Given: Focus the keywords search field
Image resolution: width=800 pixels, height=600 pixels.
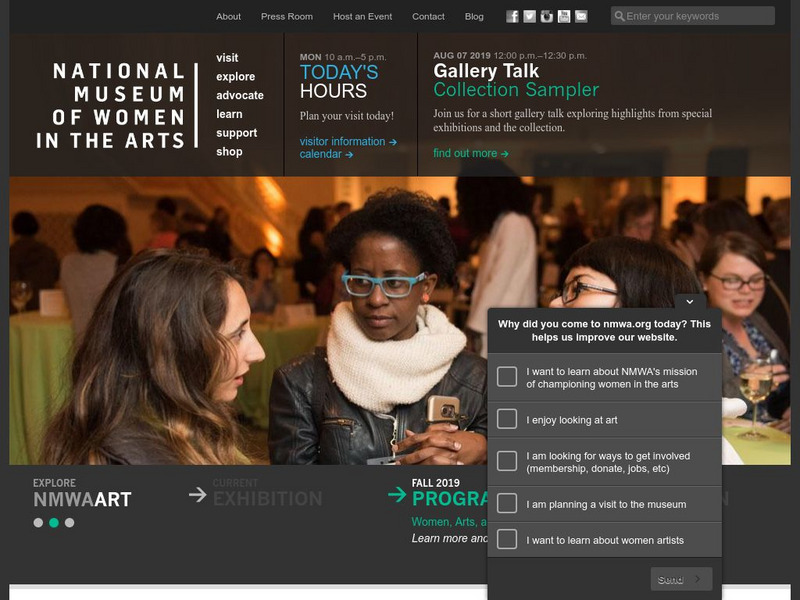Looking at the screenshot, I should pos(692,16).
